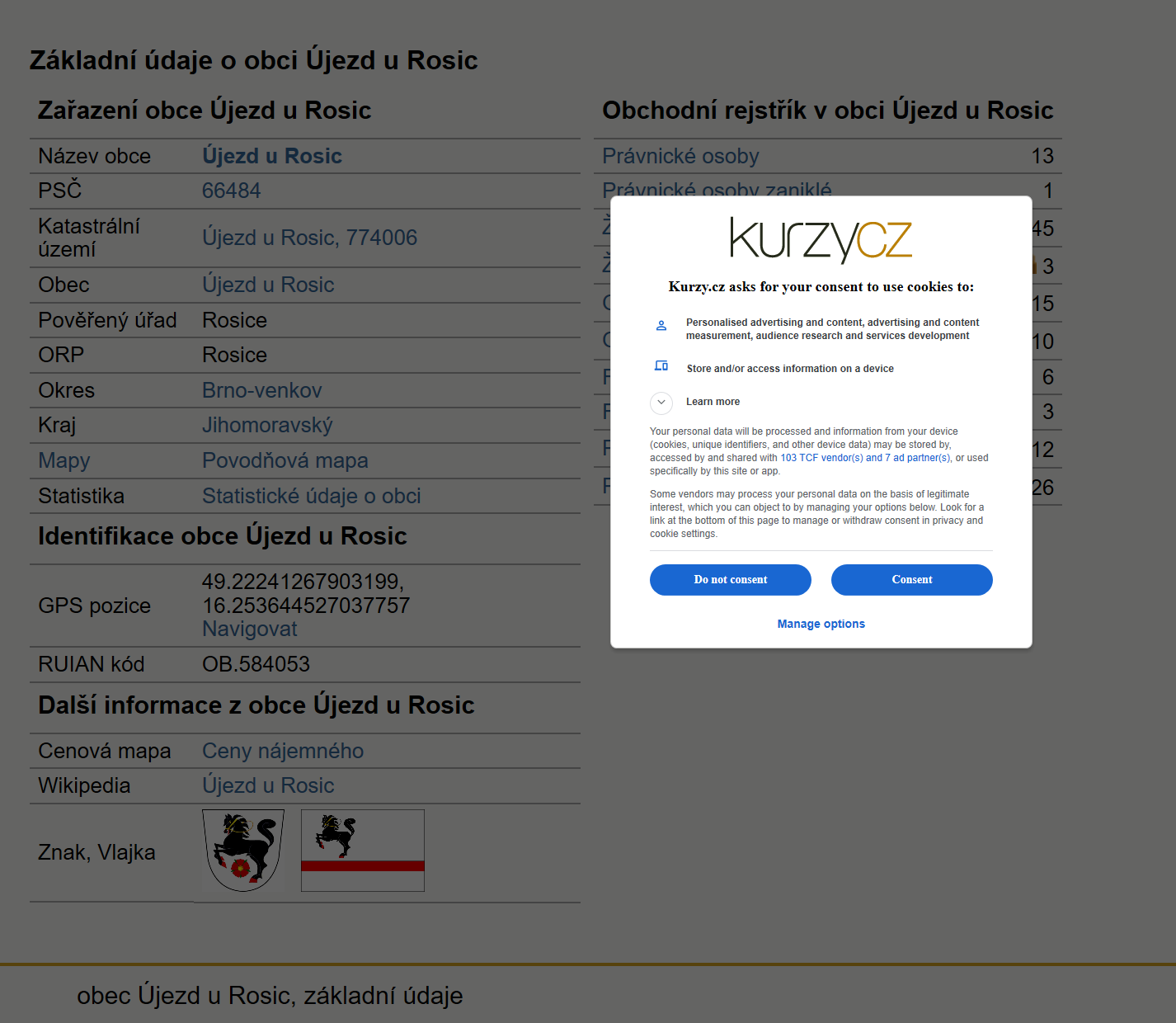Image resolution: width=1176 pixels, height=1023 pixels.
Task: Open the Právnické osoby link
Action: click(x=680, y=156)
